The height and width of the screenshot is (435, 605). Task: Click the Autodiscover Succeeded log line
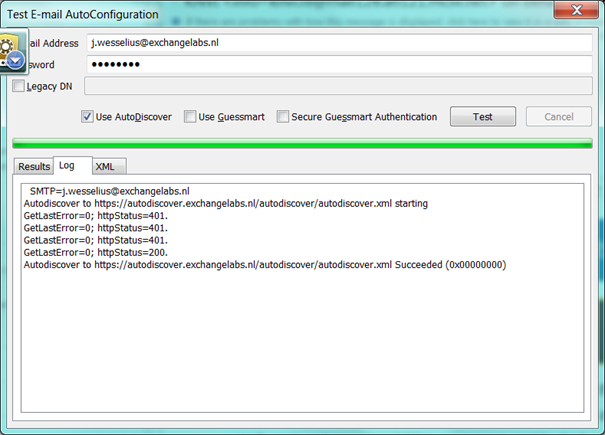coord(264,265)
